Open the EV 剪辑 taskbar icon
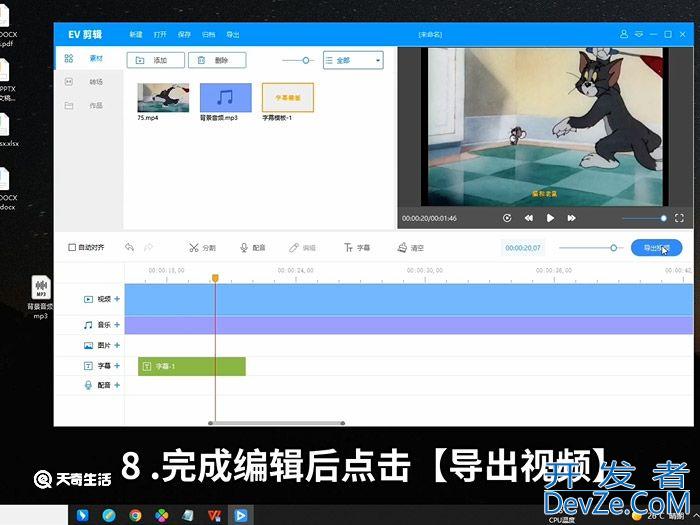Viewport: 700px width, 525px height. (x=241, y=515)
